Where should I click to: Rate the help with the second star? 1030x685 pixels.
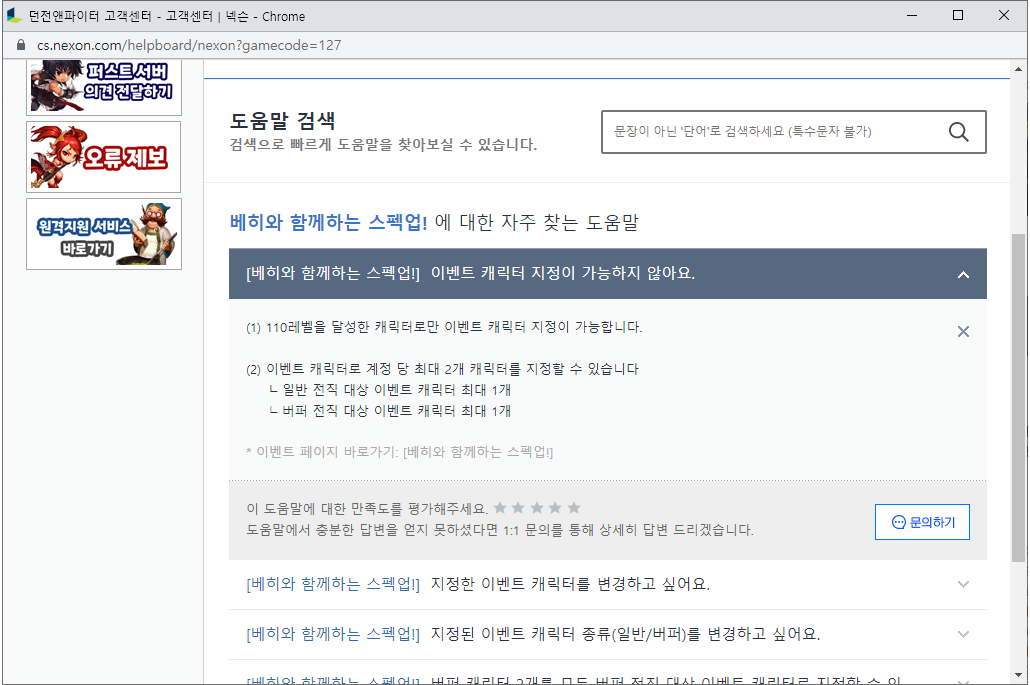coord(518,508)
